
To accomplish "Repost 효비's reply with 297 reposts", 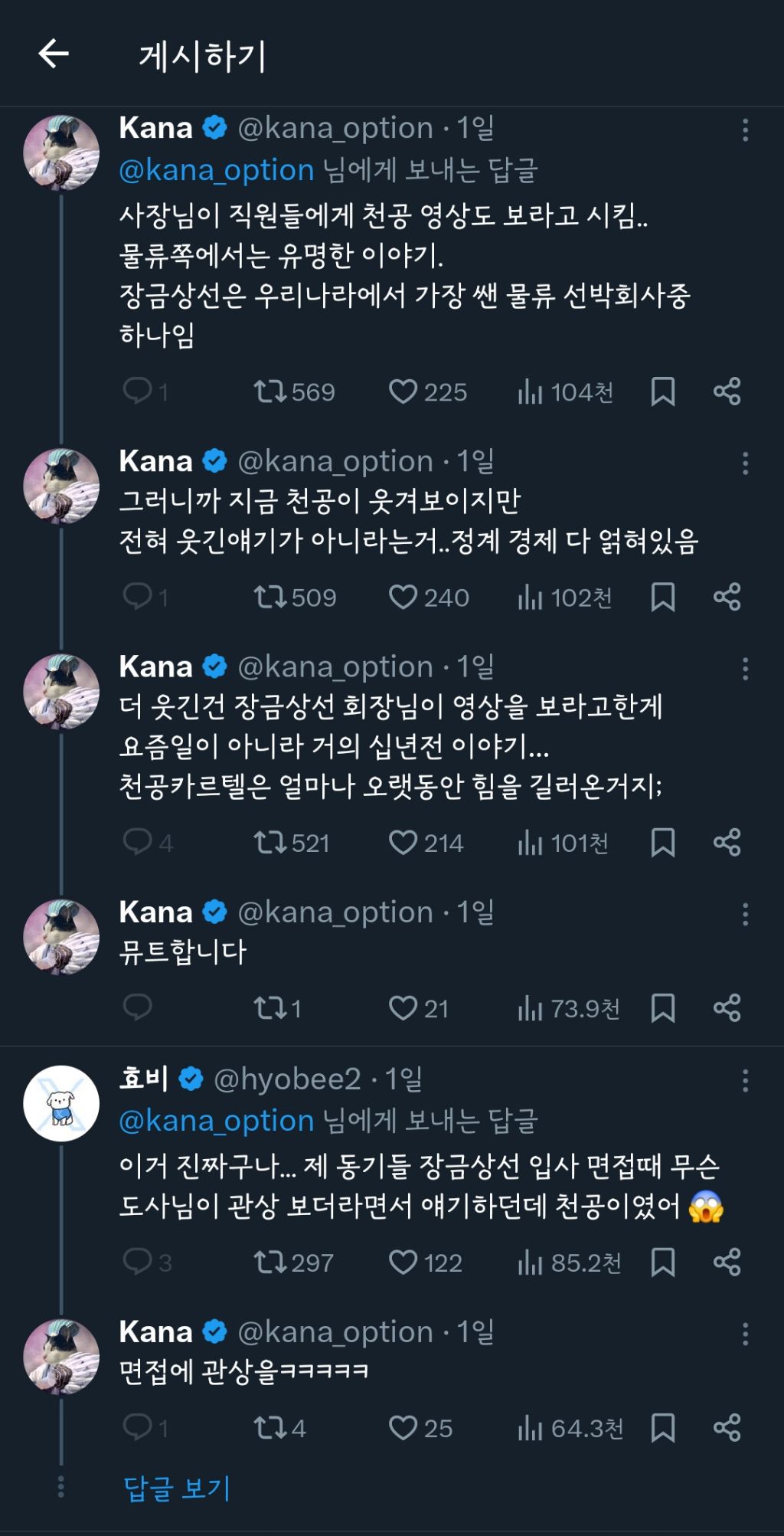I will coord(269,1263).
